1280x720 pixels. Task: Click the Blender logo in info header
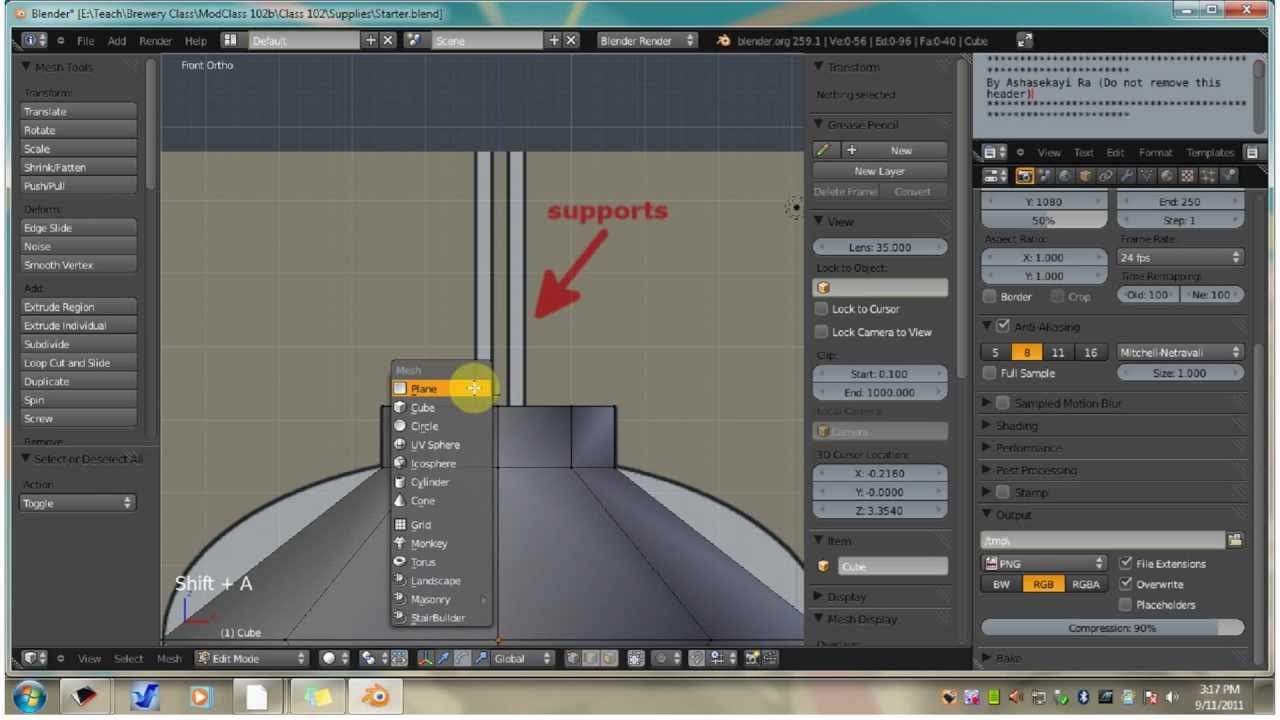pos(724,41)
